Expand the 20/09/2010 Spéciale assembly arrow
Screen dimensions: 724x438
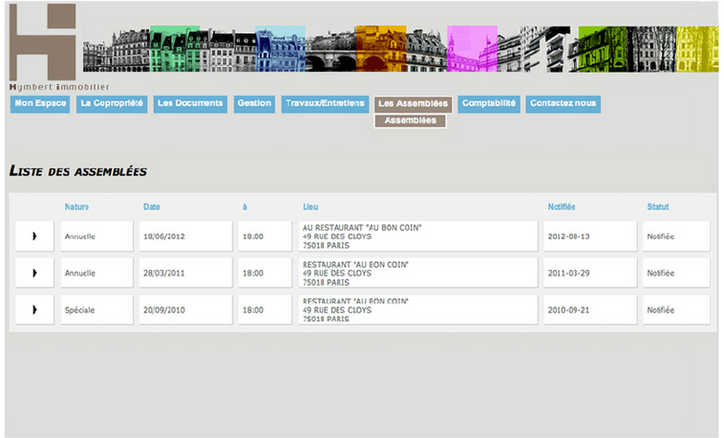pos(35,310)
